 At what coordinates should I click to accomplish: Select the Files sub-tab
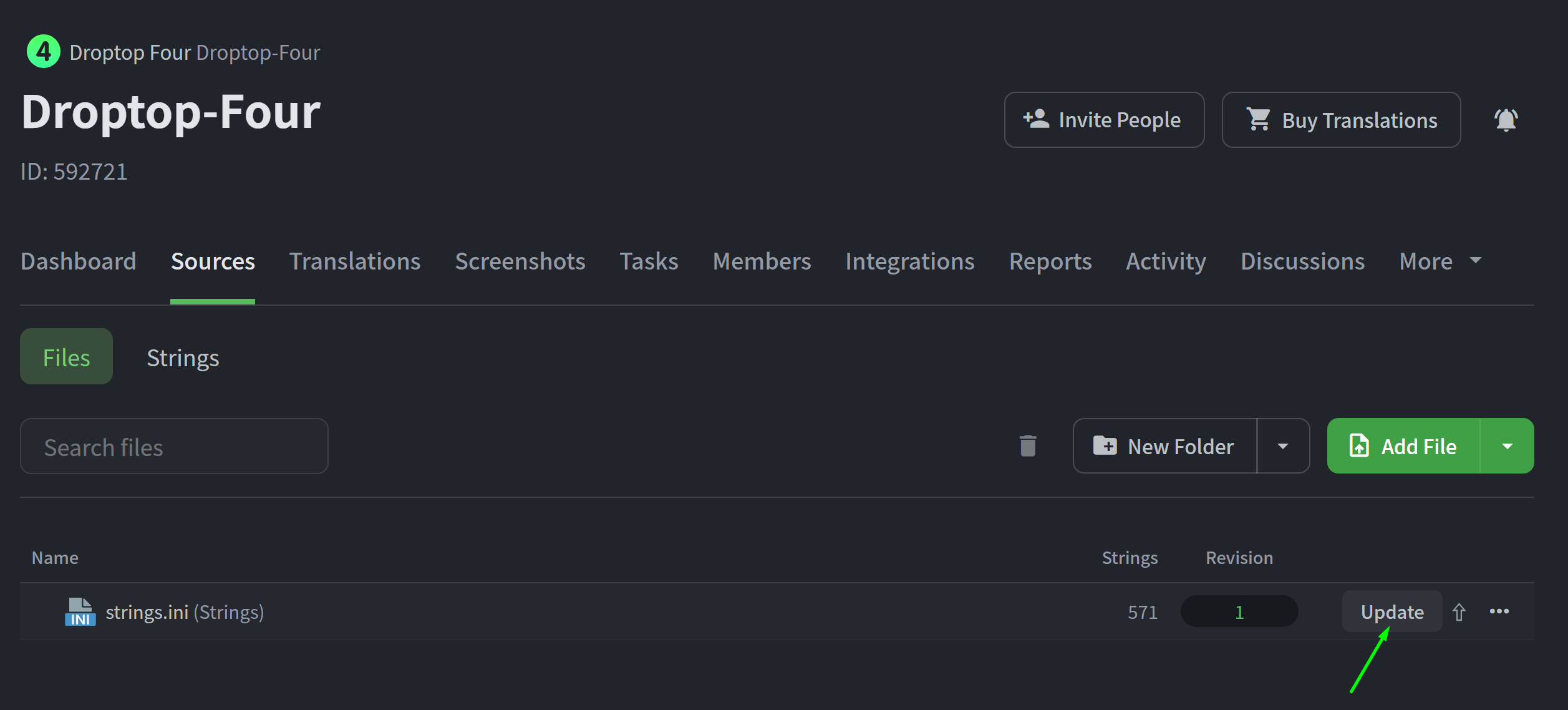(66, 357)
